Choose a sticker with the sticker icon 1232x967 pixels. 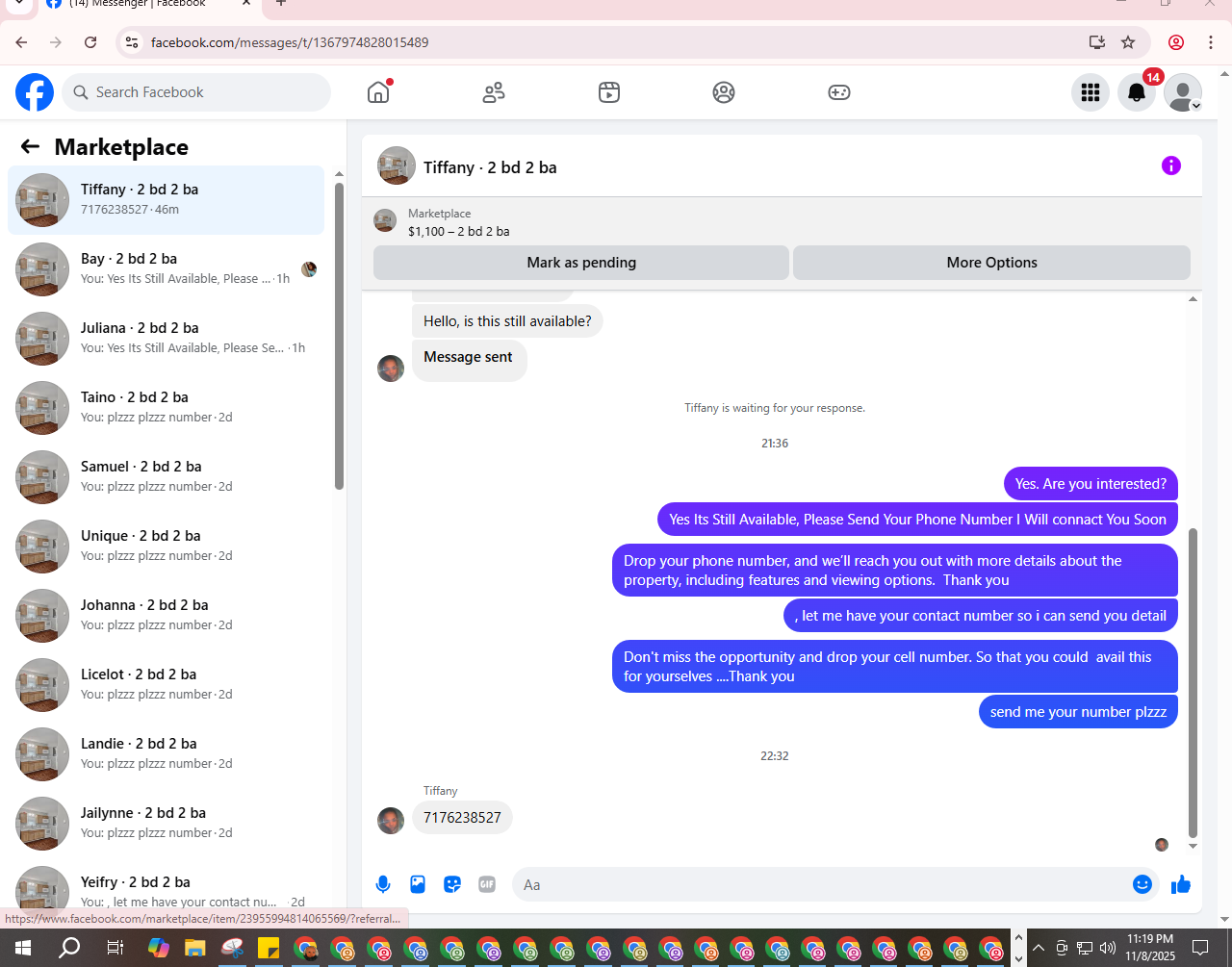point(452,884)
